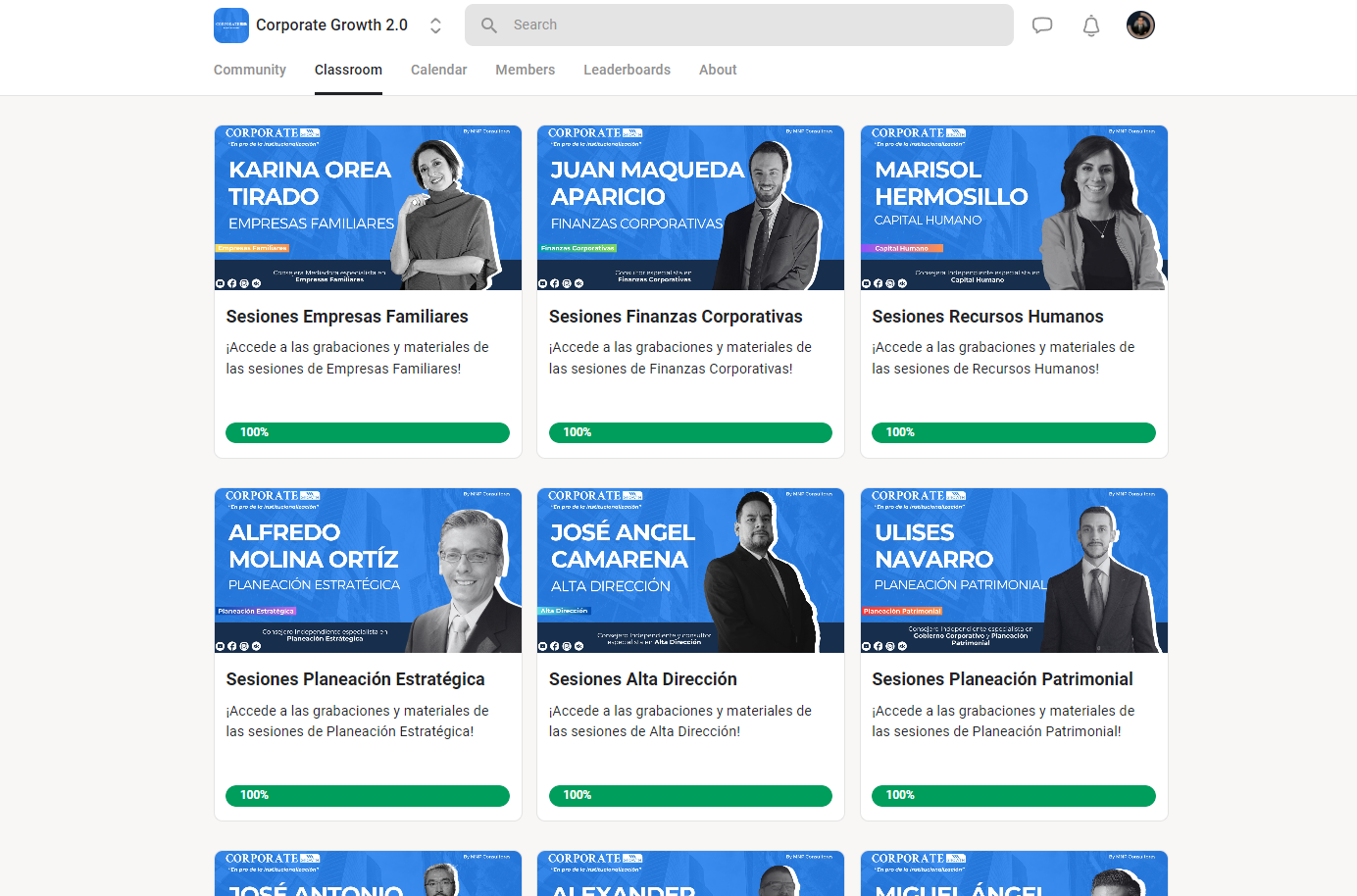This screenshot has width=1357, height=896.
Task: Open Ulises Navarro course thumbnail
Action: tap(1014, 571)
